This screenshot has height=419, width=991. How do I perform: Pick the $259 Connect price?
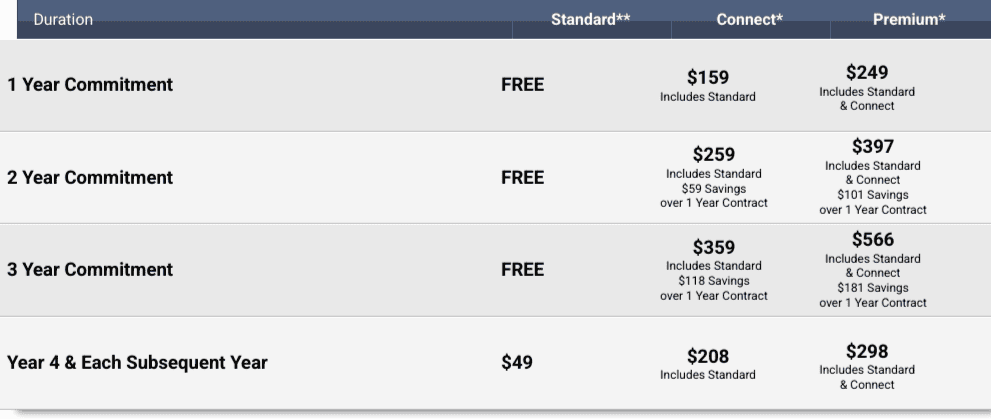coord(713,155)
